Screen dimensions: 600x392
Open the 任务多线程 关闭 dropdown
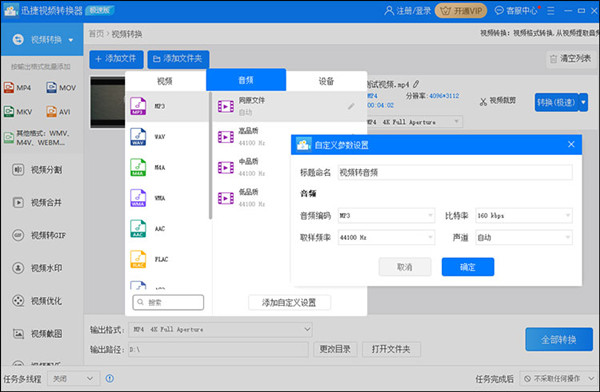pyautogui.click(x=73, y=379)
